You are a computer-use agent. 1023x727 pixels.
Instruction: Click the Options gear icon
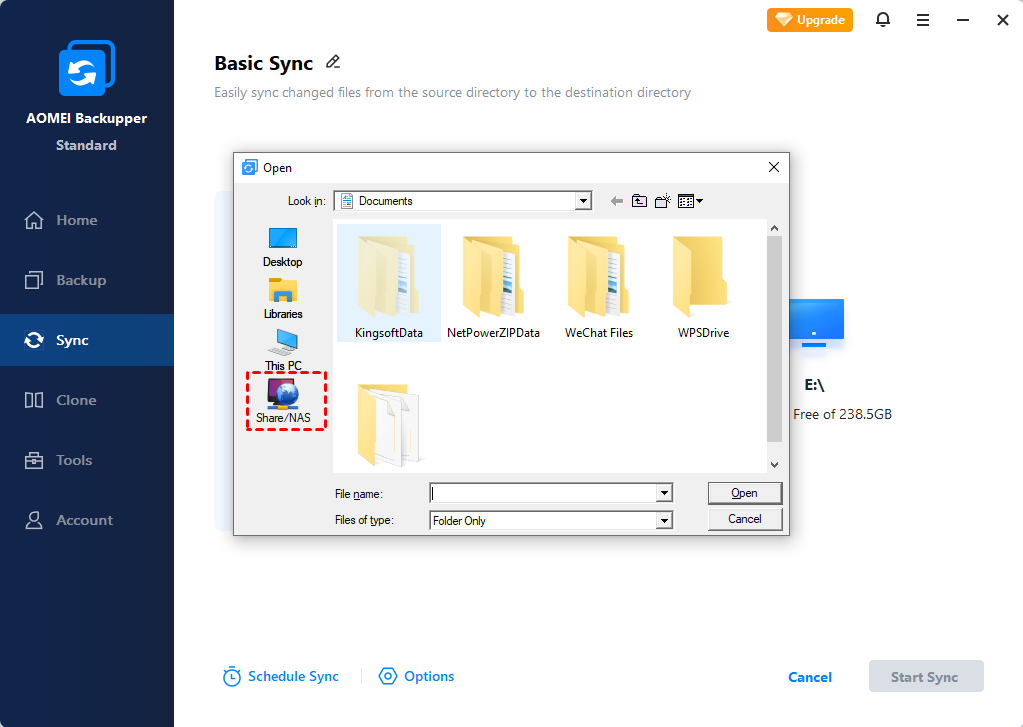388,676
